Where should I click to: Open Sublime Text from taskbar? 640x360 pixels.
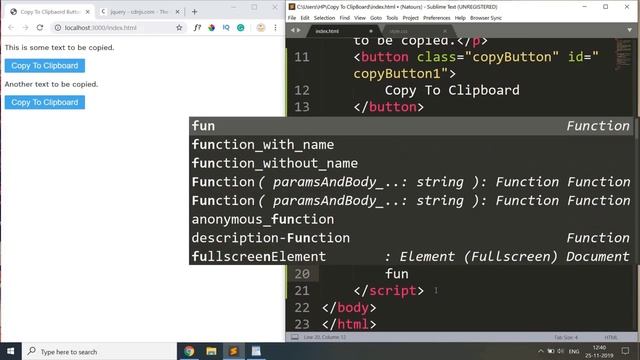(233, 351)
